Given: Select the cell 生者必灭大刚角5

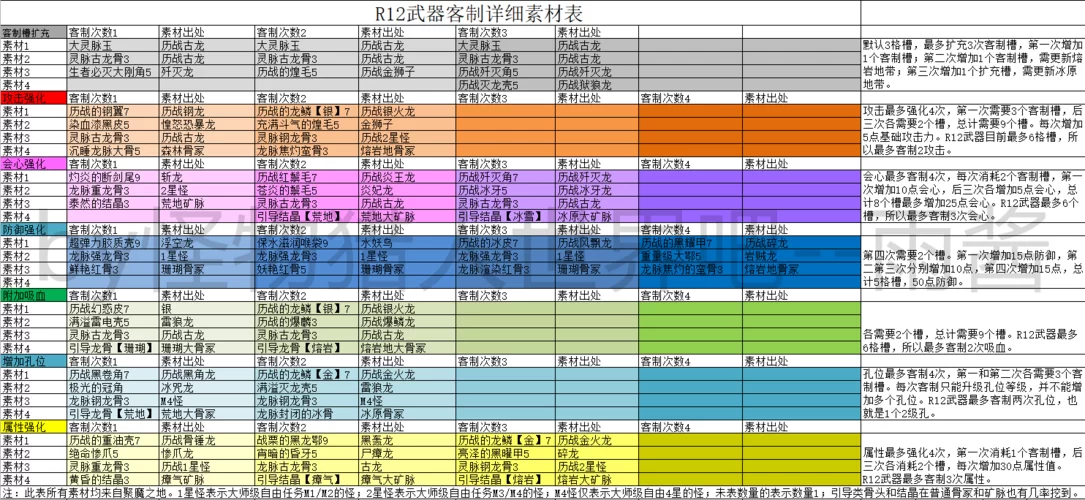Looking at the screenshot, I should click(113, 71).
